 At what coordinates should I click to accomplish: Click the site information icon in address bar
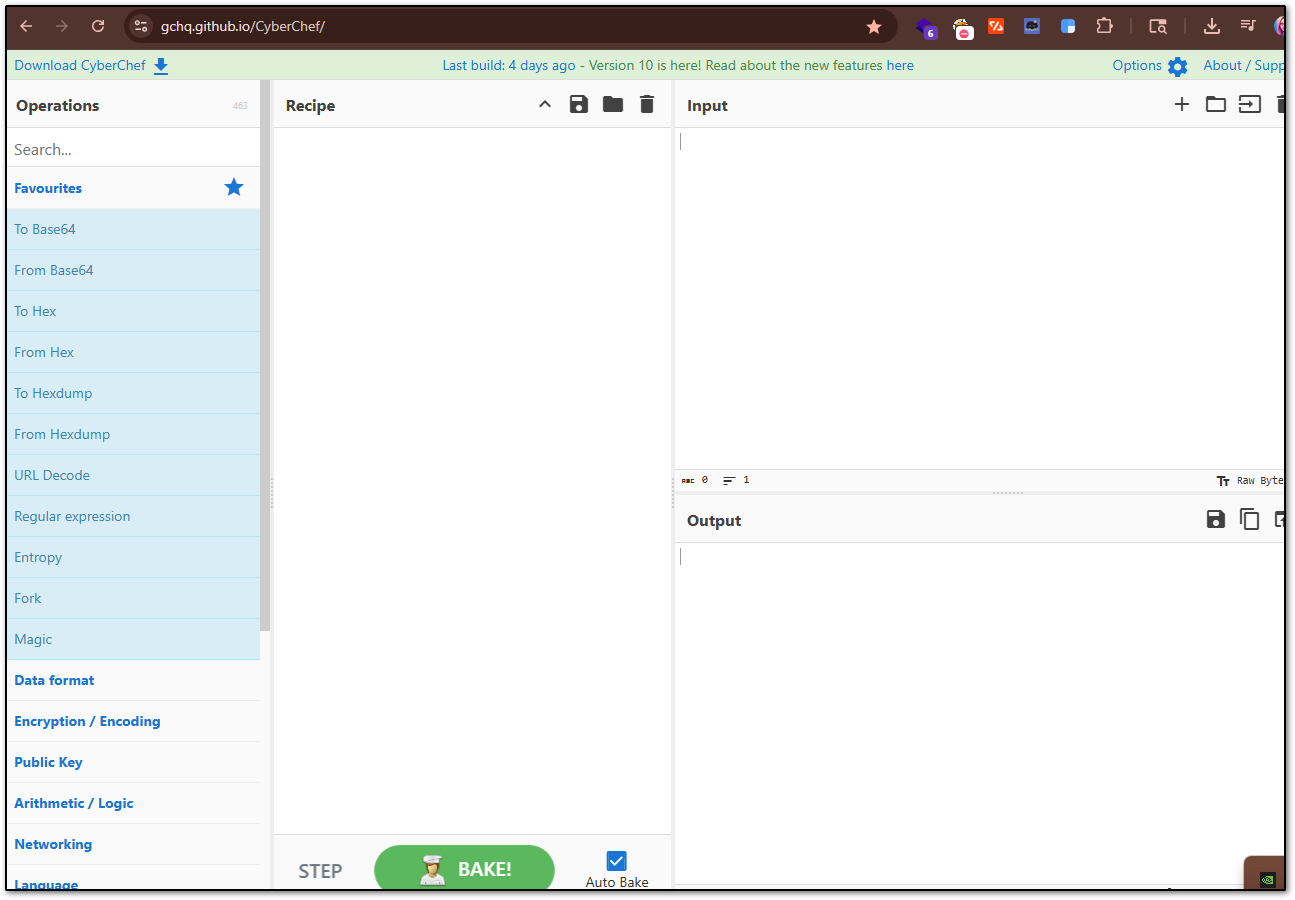click(141, 26)
